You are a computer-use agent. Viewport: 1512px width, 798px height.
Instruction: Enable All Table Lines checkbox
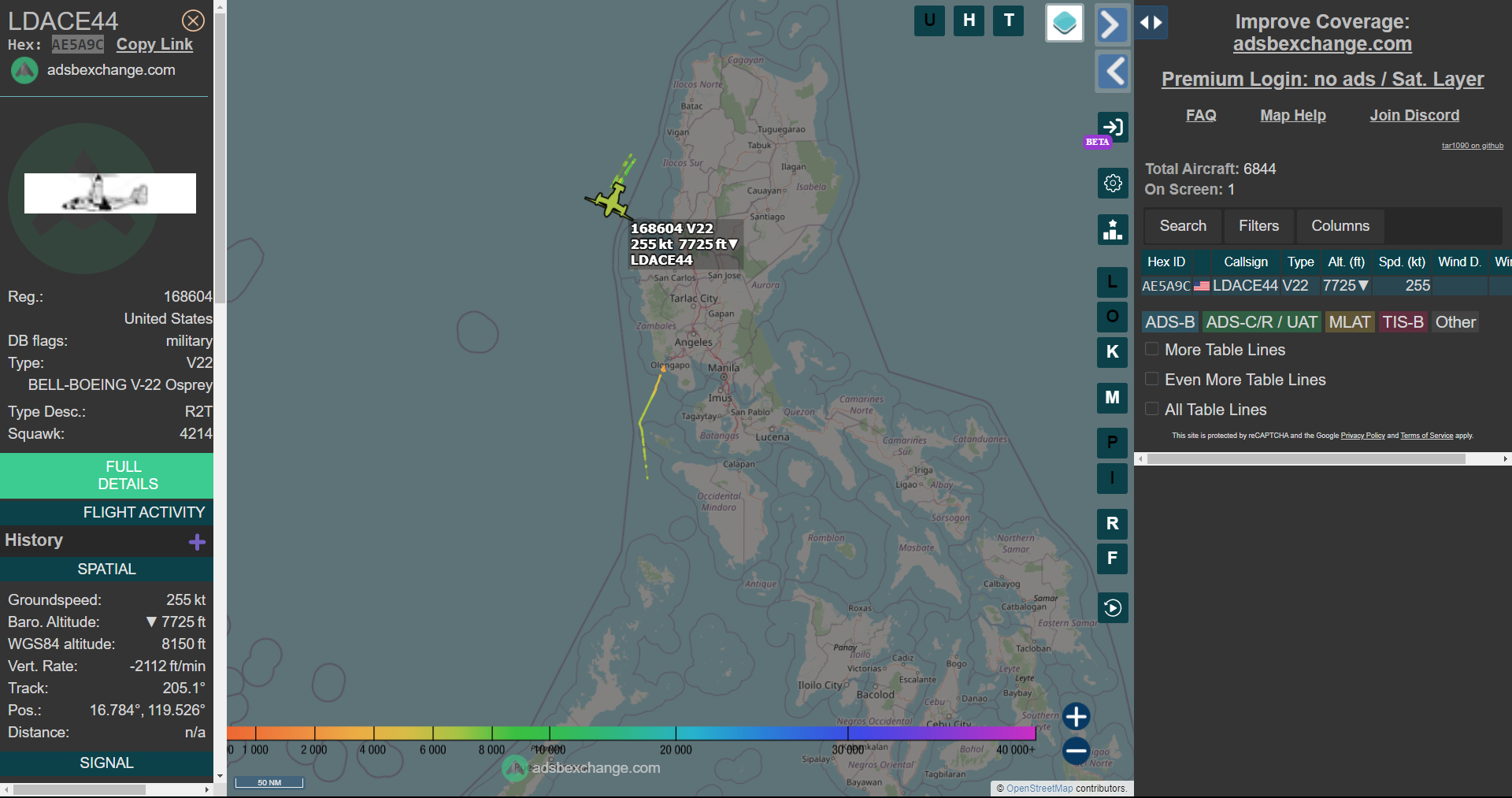[1151, 409]
